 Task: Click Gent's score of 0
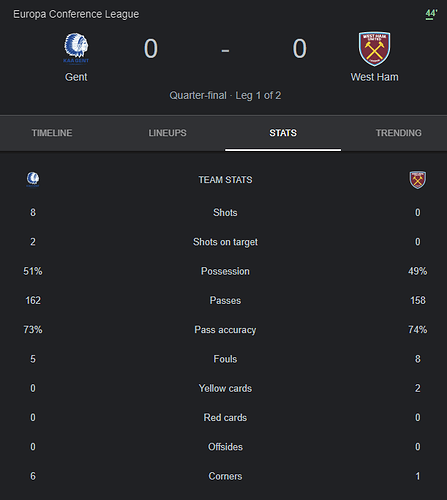(151, 49)
